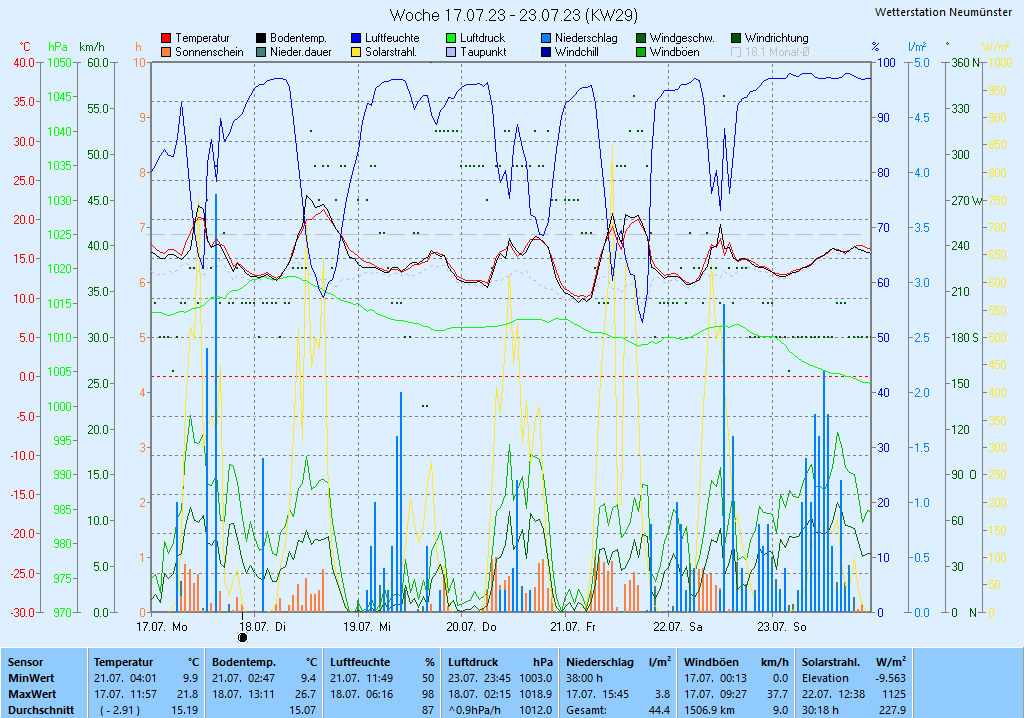Click the Bodentemp. label in the legend
Screen dimensions: 1024x718
pyautogui.click(x=298, y=39)
